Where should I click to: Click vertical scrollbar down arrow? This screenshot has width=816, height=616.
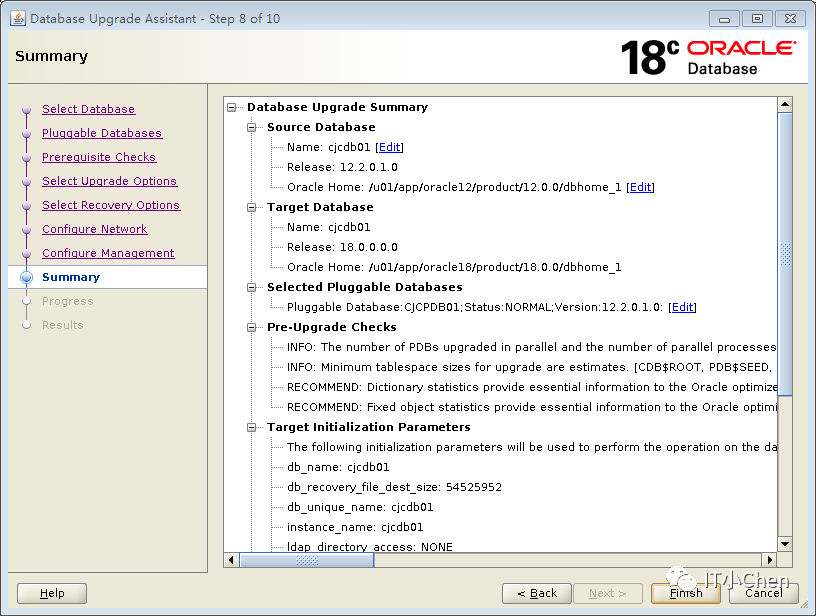pyautogui.click(x=785, y=544)
